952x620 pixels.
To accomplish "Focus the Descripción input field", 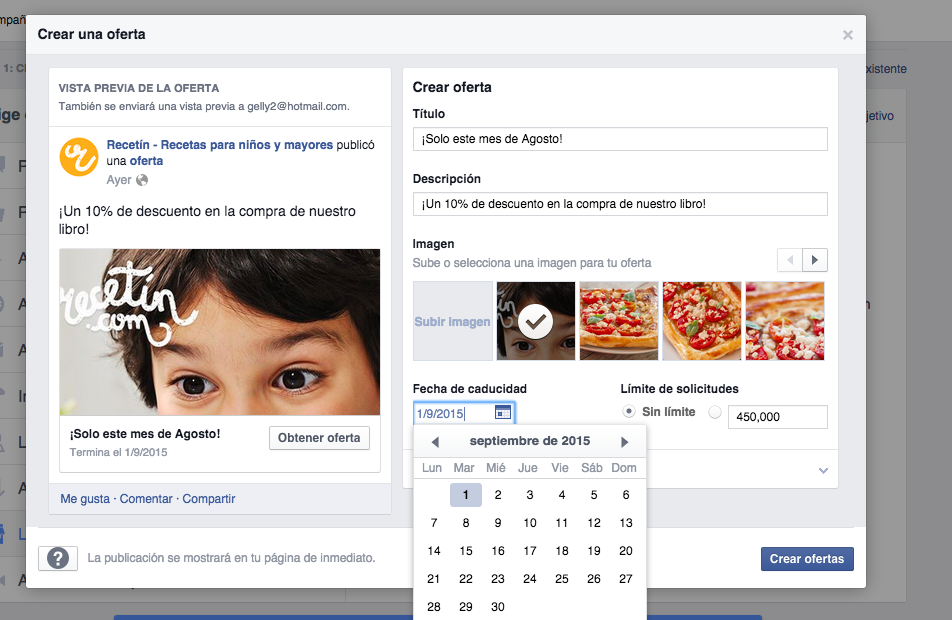I will (620, 204).
